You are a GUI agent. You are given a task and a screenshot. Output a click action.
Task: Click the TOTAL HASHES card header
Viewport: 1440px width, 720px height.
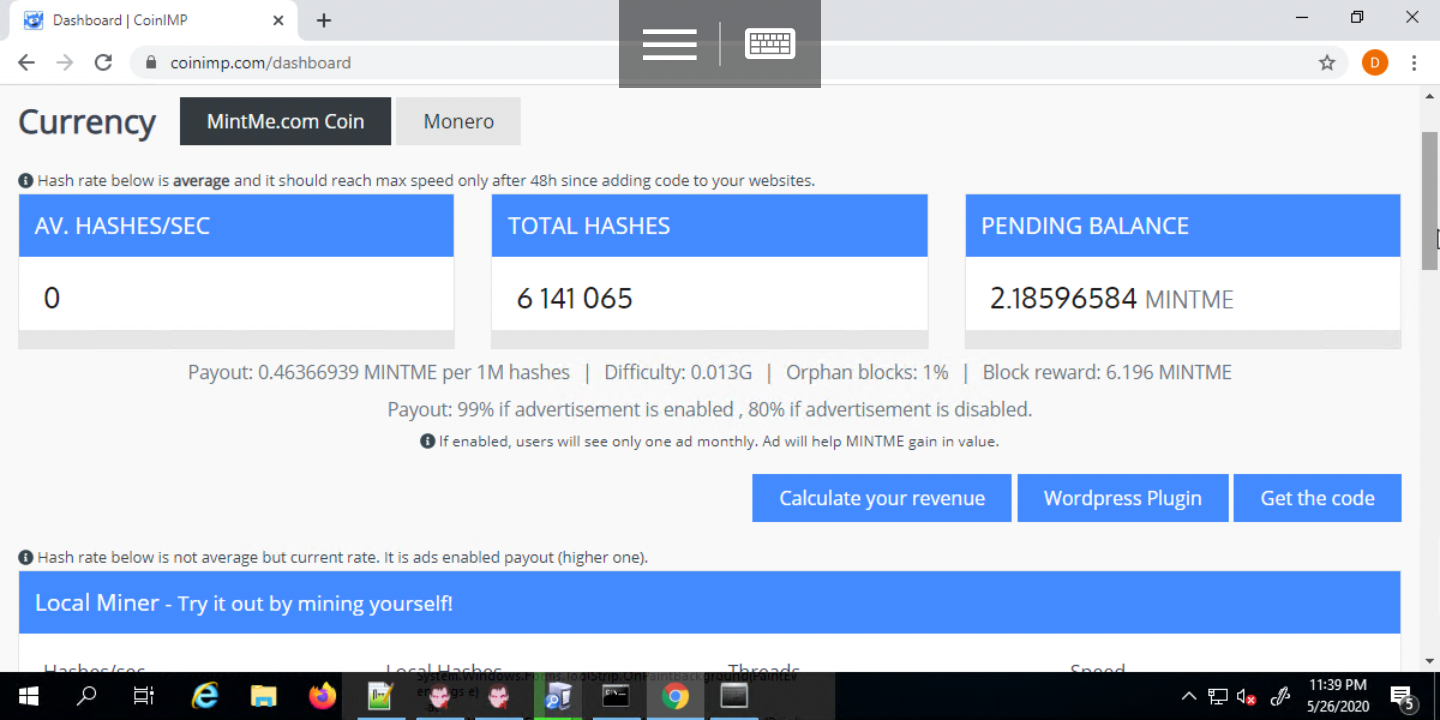tap(709, 225)
